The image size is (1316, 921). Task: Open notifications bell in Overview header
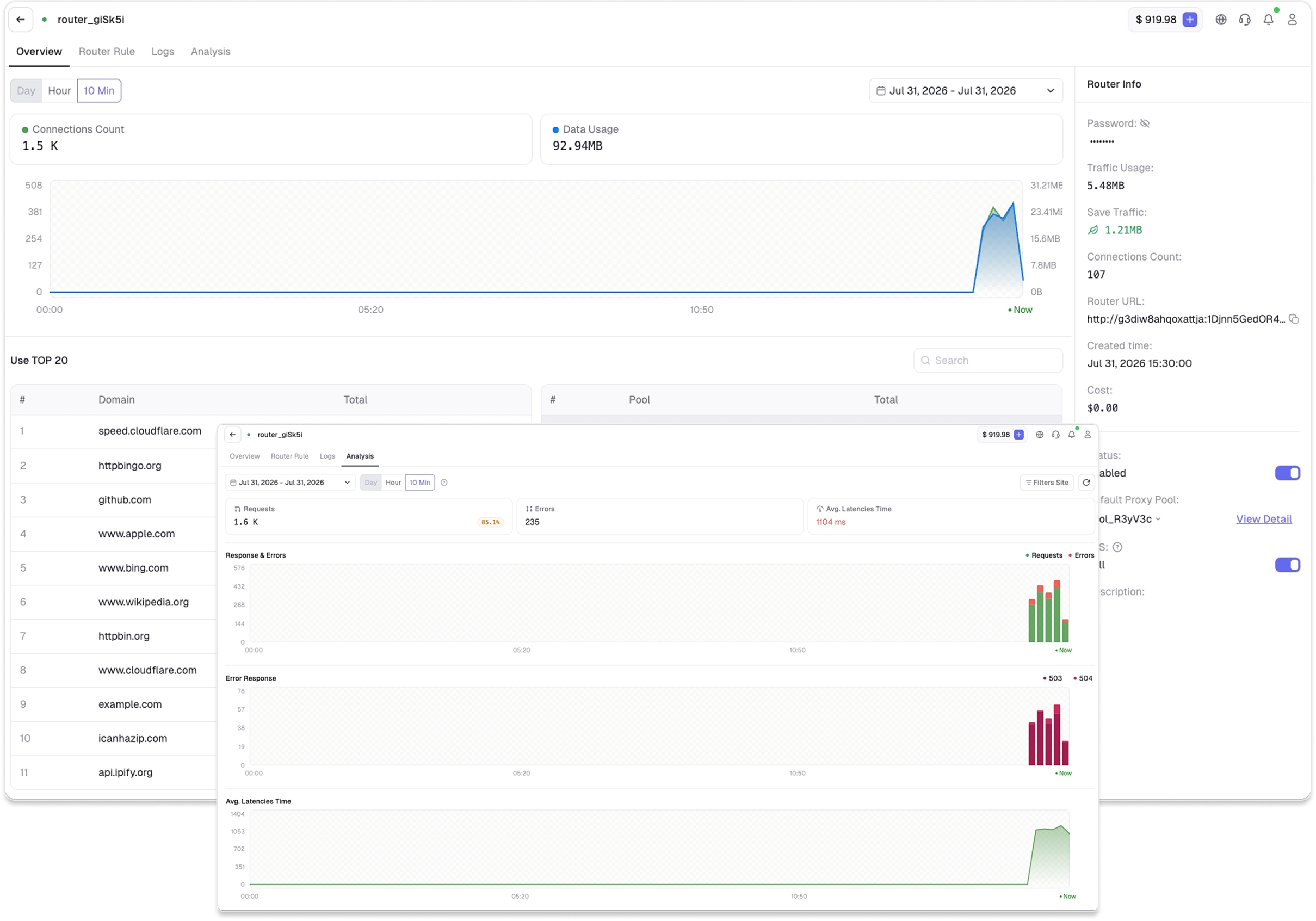click(1268, 20)
